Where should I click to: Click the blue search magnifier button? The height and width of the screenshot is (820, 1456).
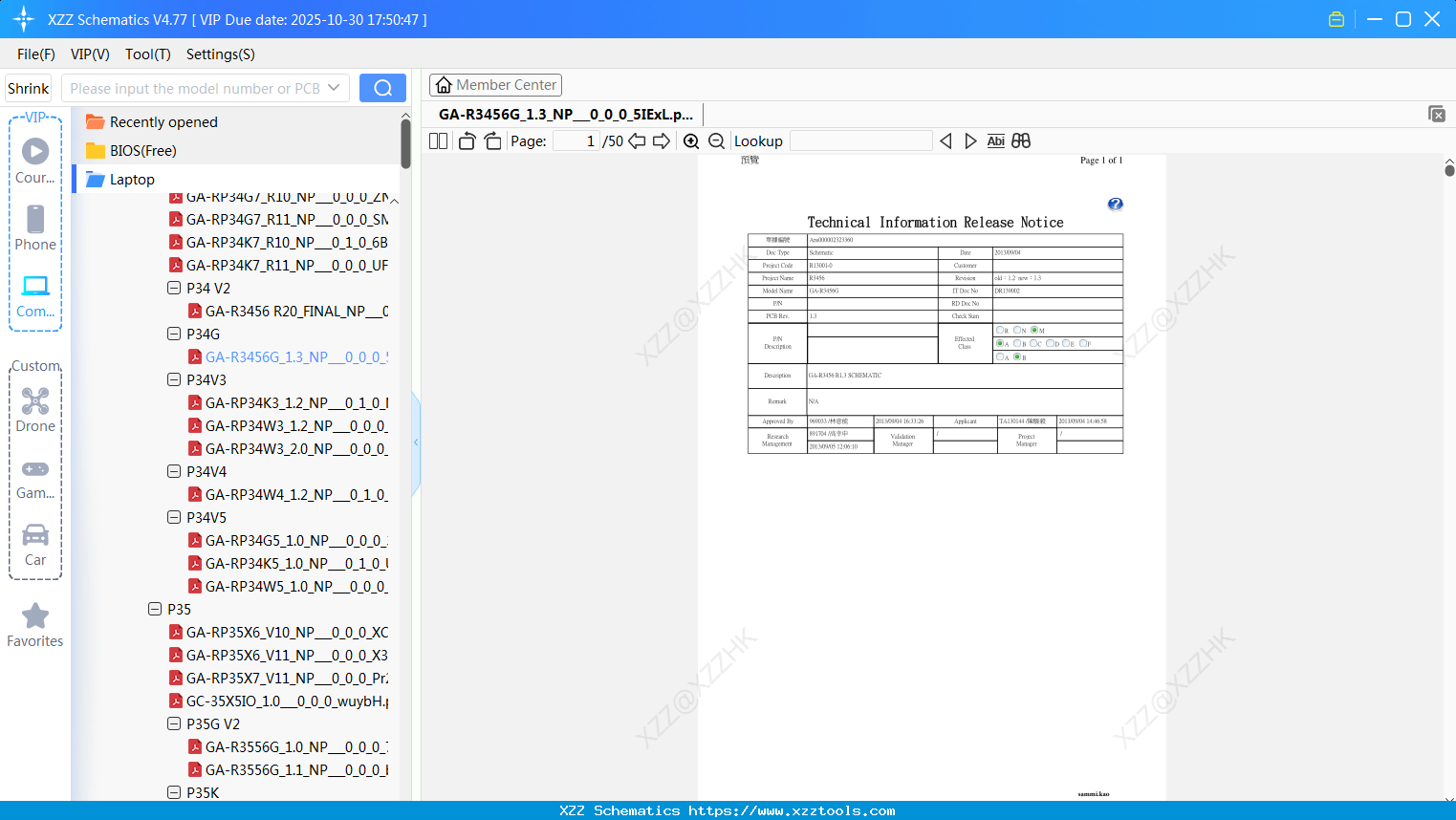[x=382, y=88]
